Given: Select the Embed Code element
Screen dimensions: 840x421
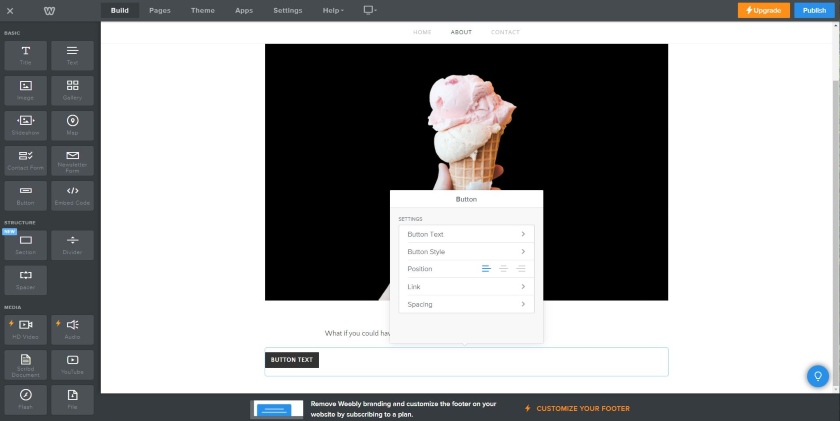Looking at the screenshot, I should pyautogui.click(x=72, y=196).
